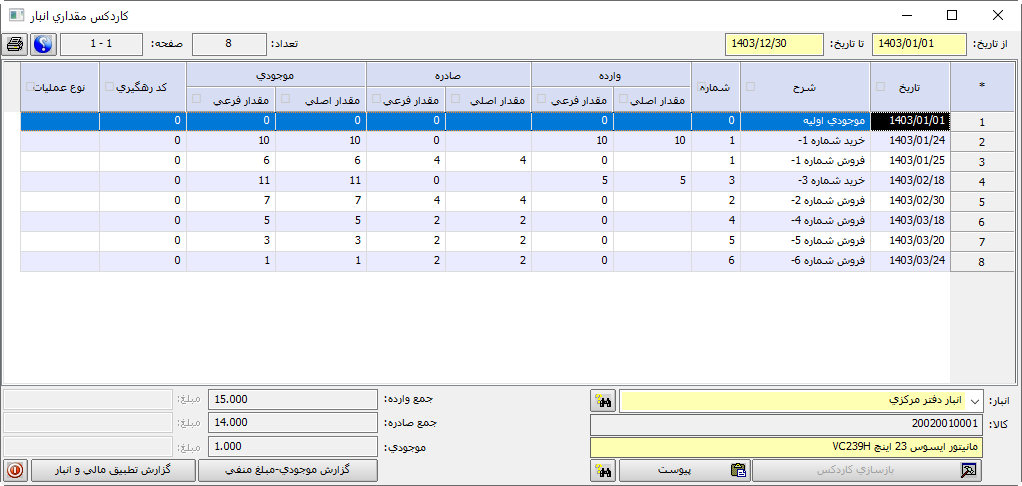Click the date cell 1403/01/25
Image resolution: width=1022 pixels, height=486 pixels.
tap(910, 162)
